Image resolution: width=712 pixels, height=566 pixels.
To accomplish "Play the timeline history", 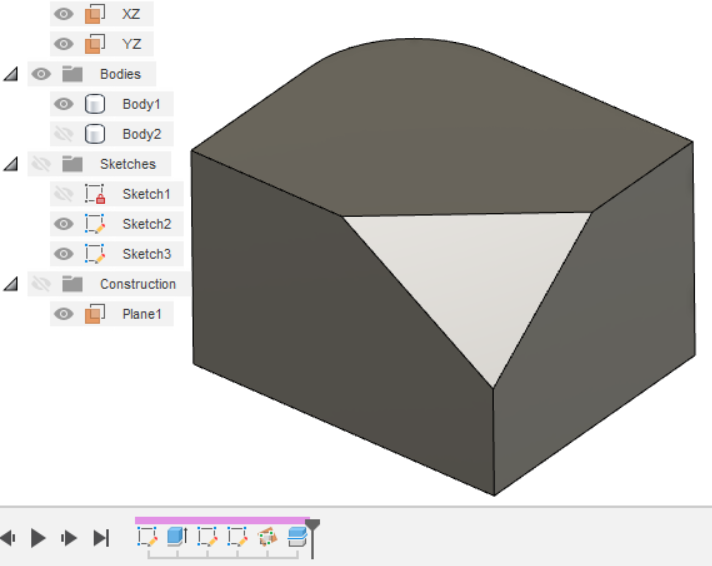I will 38,538.
